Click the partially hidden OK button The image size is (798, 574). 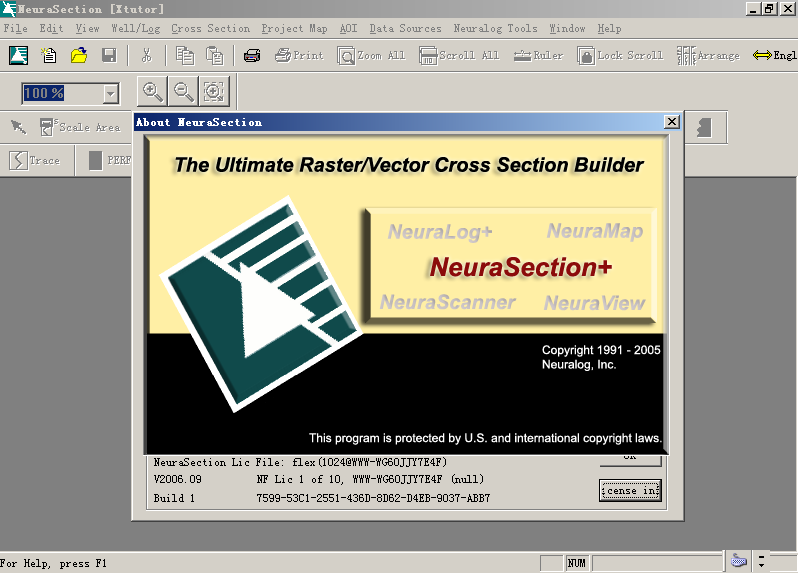coord(630,460)
